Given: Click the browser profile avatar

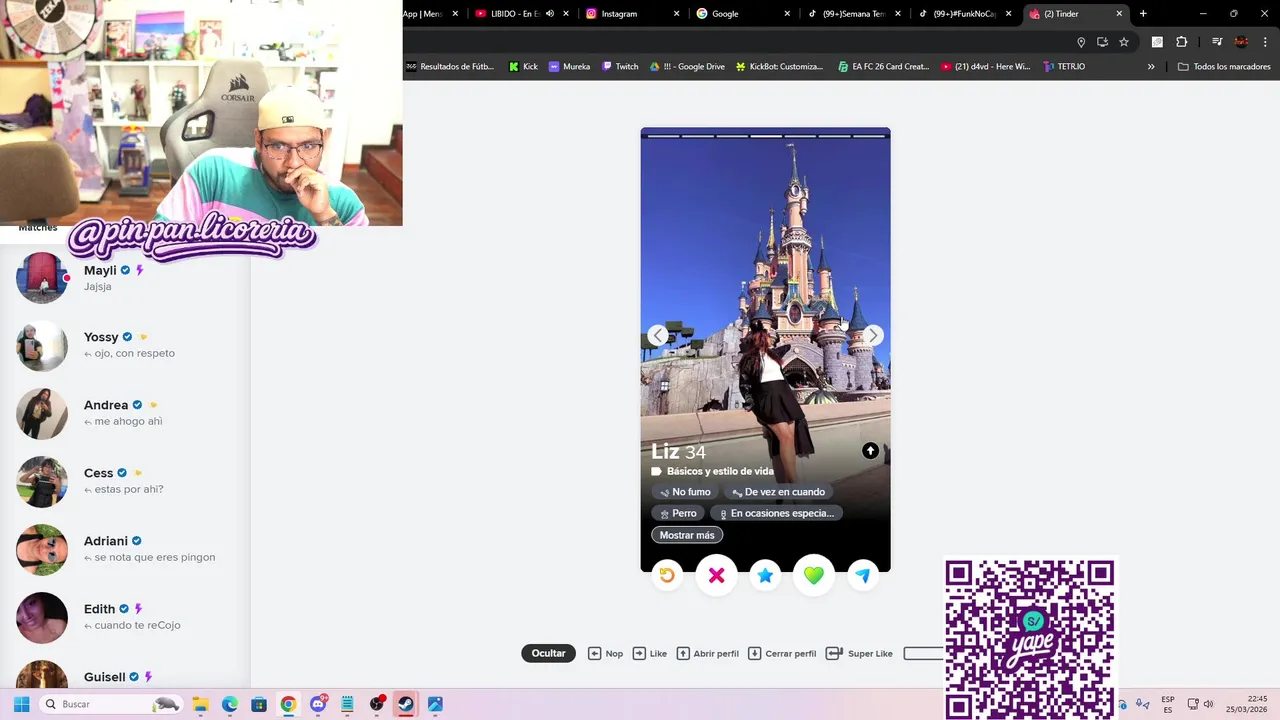Looking at the screenshot, I should click(x=1241, y=42).
